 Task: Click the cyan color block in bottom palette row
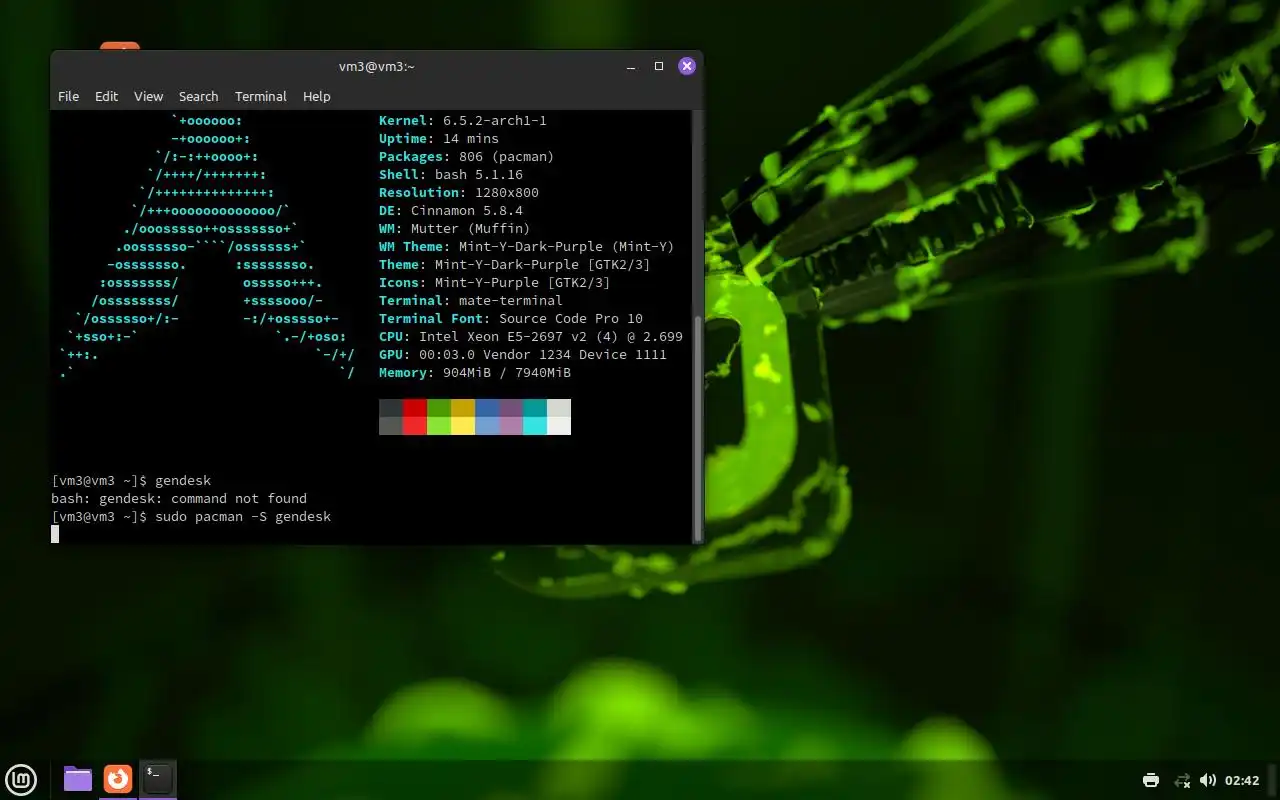coord(535,426)
